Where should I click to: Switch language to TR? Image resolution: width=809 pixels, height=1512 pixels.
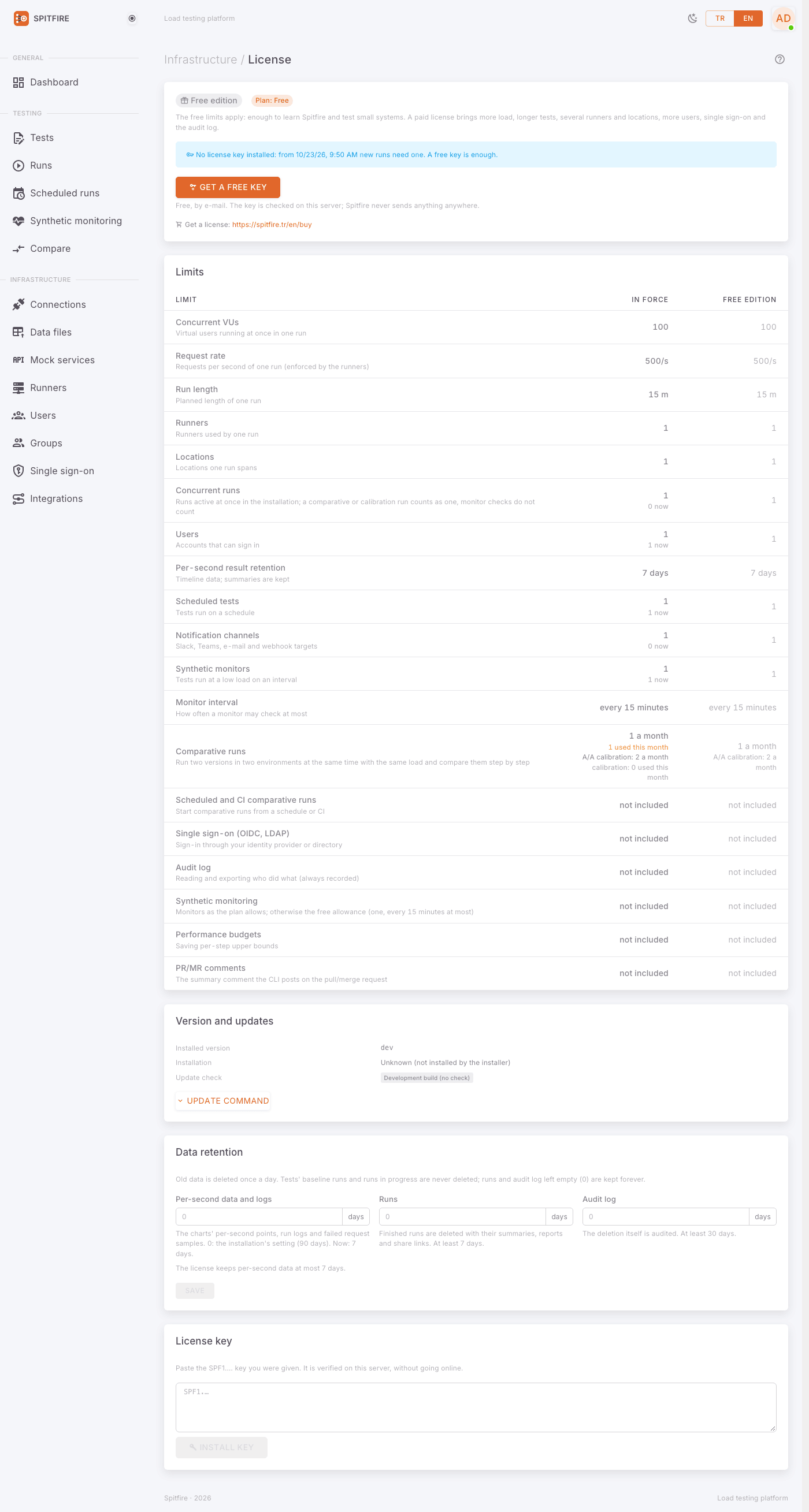pos(720,18)
